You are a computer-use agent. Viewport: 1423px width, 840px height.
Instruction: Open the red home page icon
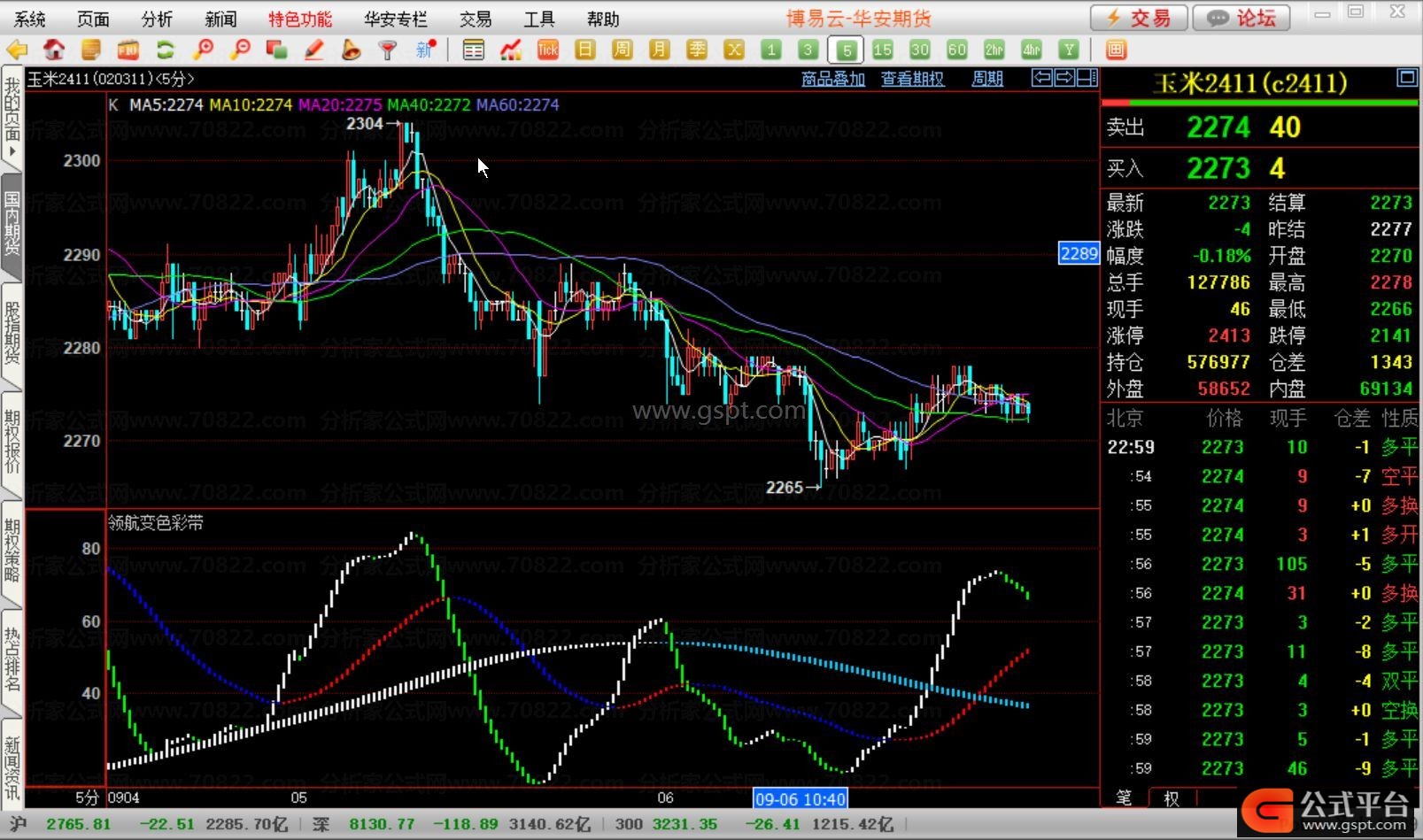click(54, 50)
